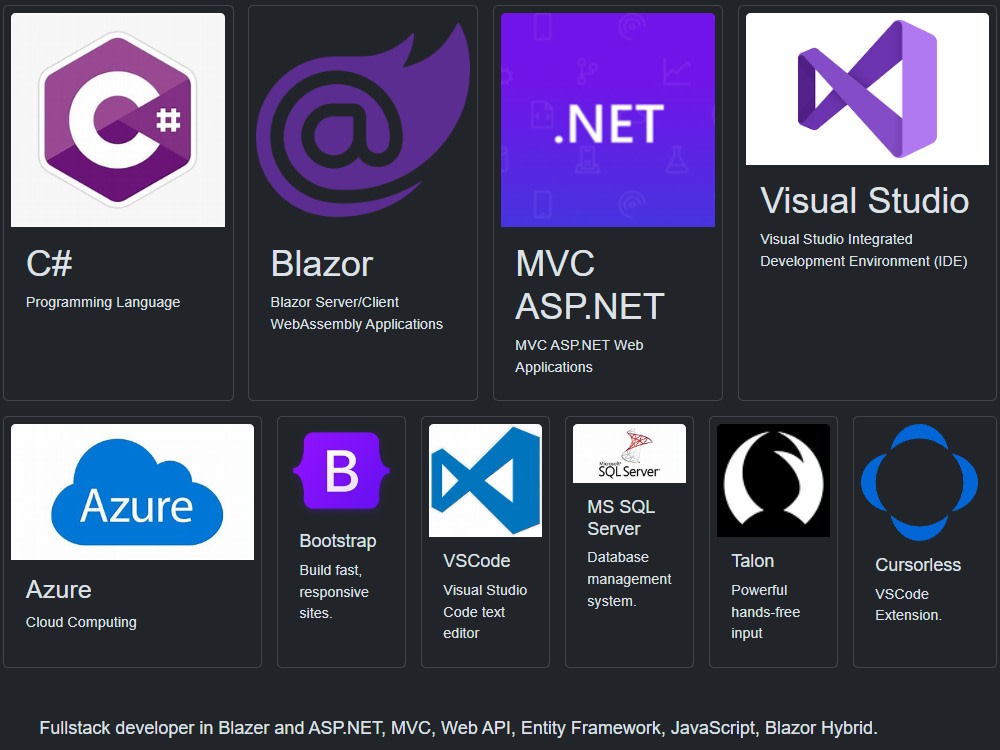Click the C# hexagon logo image

pos(118,120)
